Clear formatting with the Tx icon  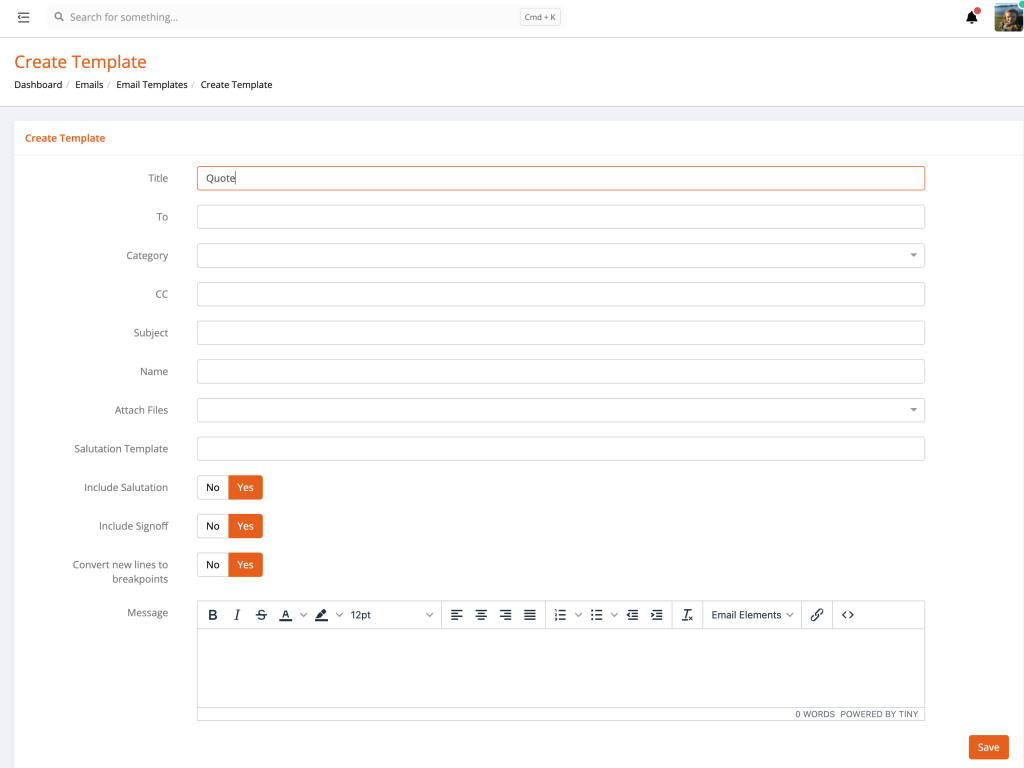pyautogui.click(x=688, y=615)
